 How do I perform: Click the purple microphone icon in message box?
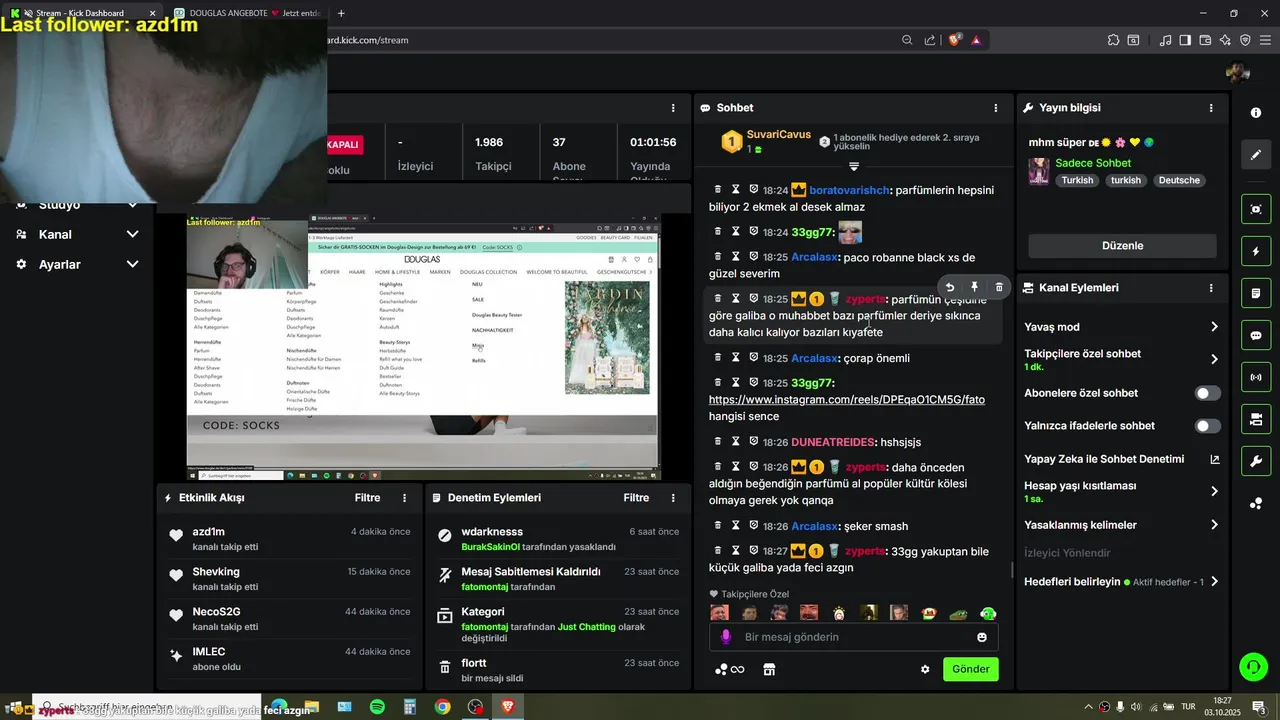pos(726,637)
